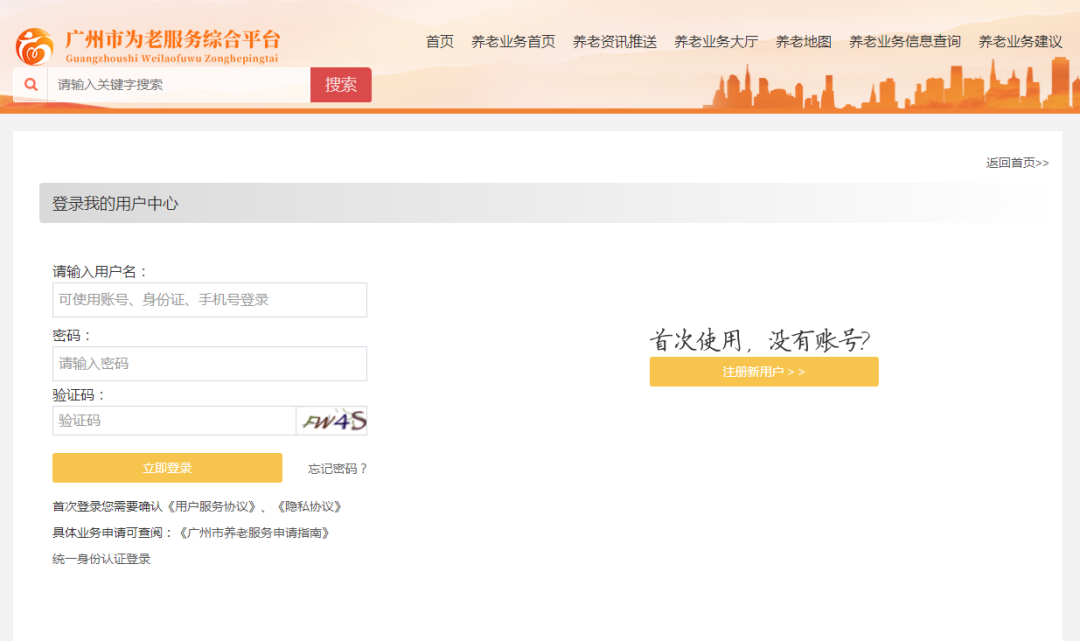1080x641 pixels.
Task: Select 养老业务大厅 in navigation
Action: point(716,42)
